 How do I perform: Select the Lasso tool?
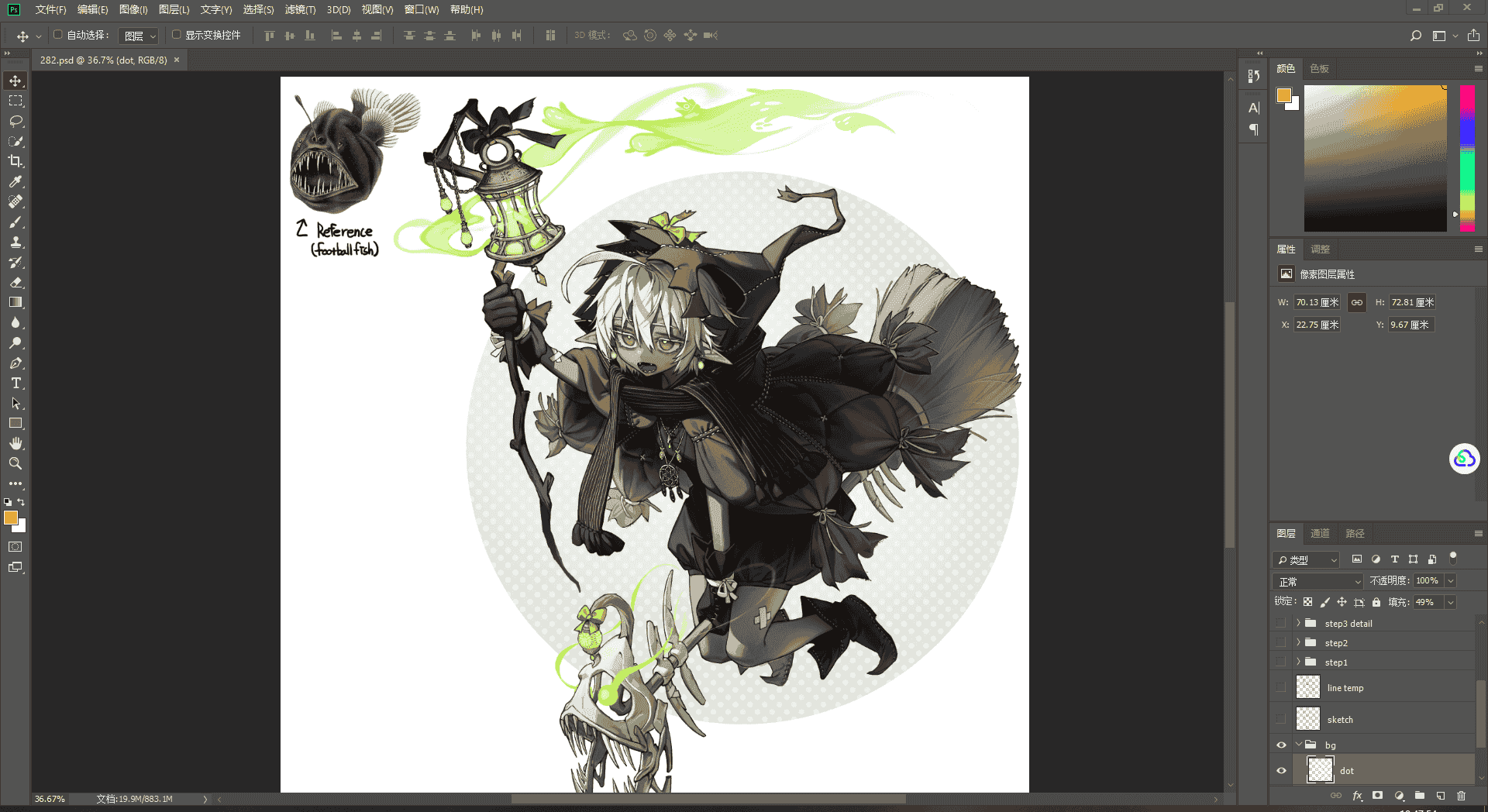point(15,121)
